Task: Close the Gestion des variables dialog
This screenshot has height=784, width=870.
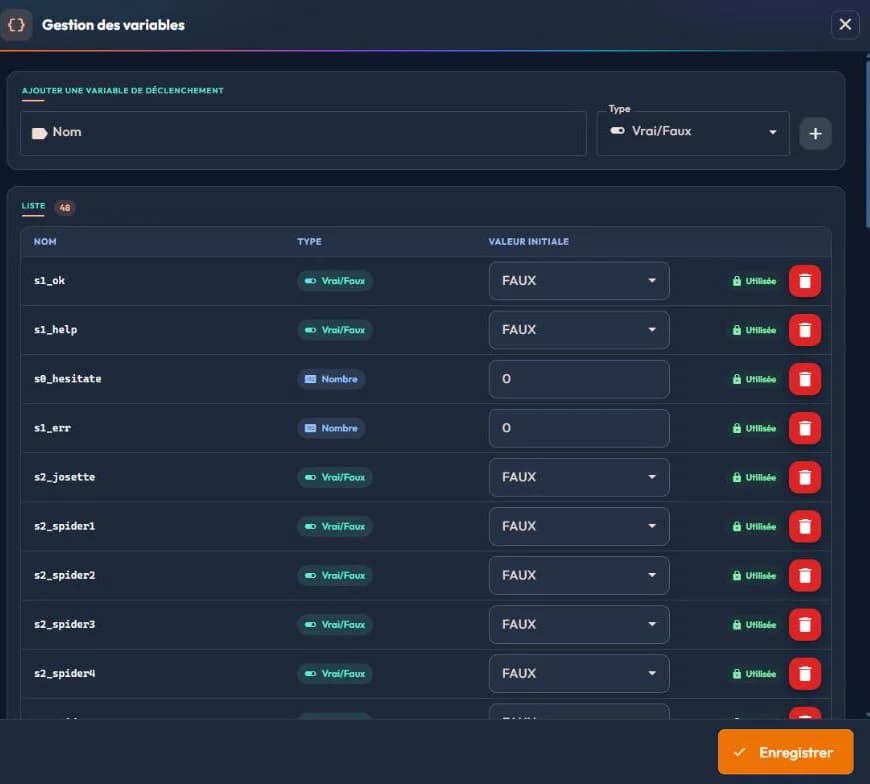Action: tap(845, 24)
